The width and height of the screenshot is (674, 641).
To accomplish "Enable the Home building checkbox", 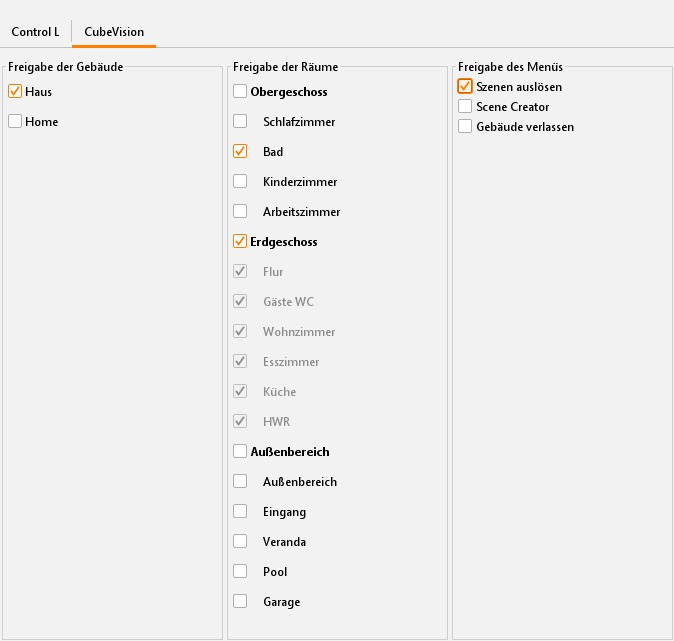I will tap(15, 122).
